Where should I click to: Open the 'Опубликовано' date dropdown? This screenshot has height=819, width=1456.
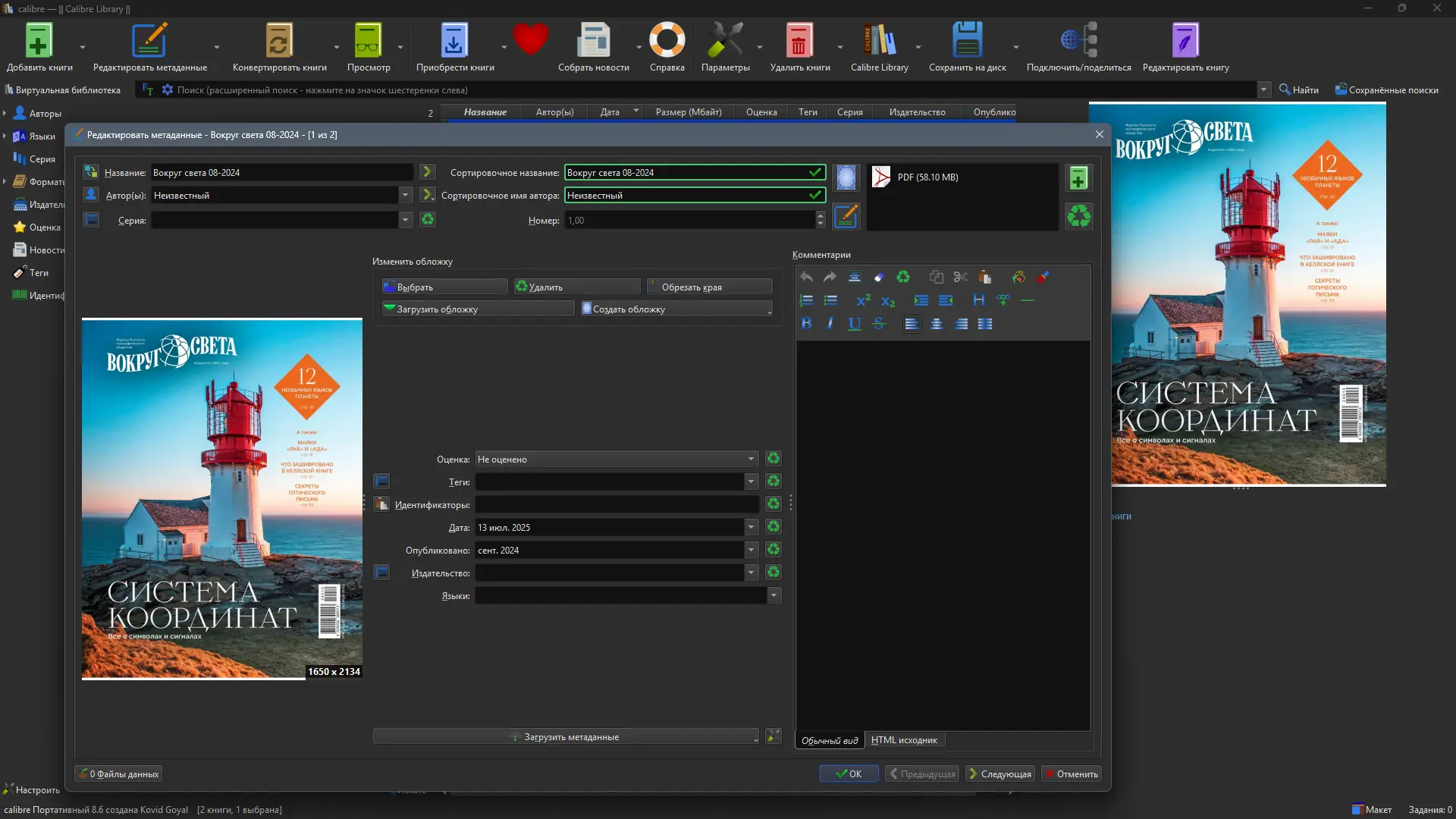(751, 550)
